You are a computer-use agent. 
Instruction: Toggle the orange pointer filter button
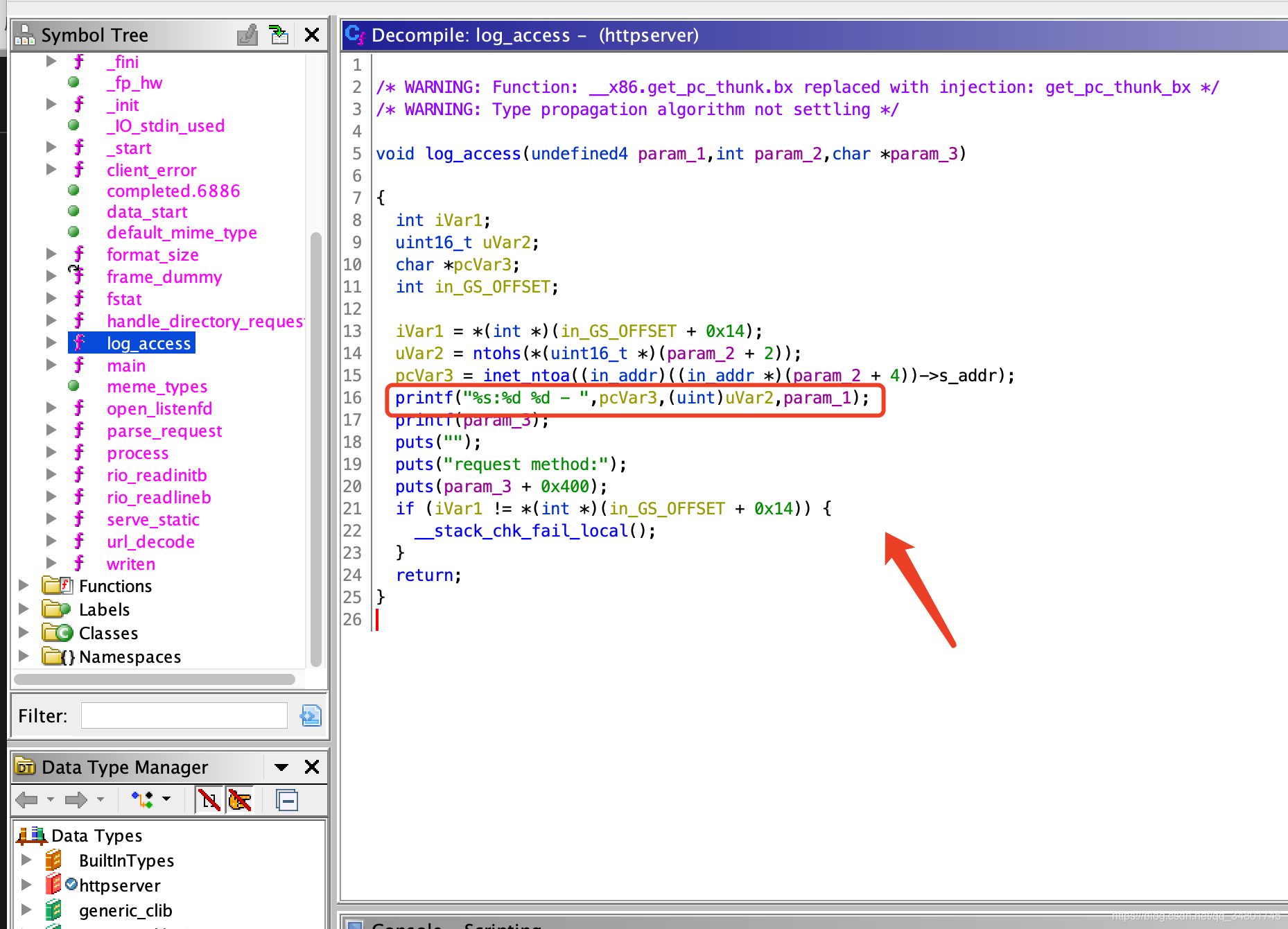click(240, 800)
